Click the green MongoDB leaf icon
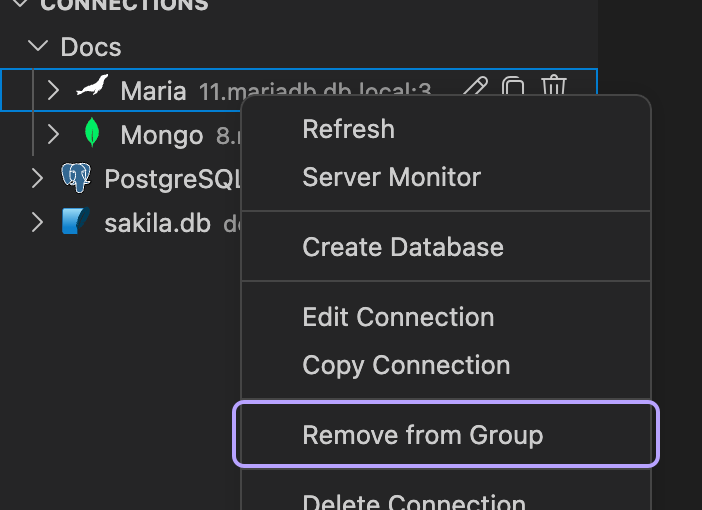 coord(92,132)
